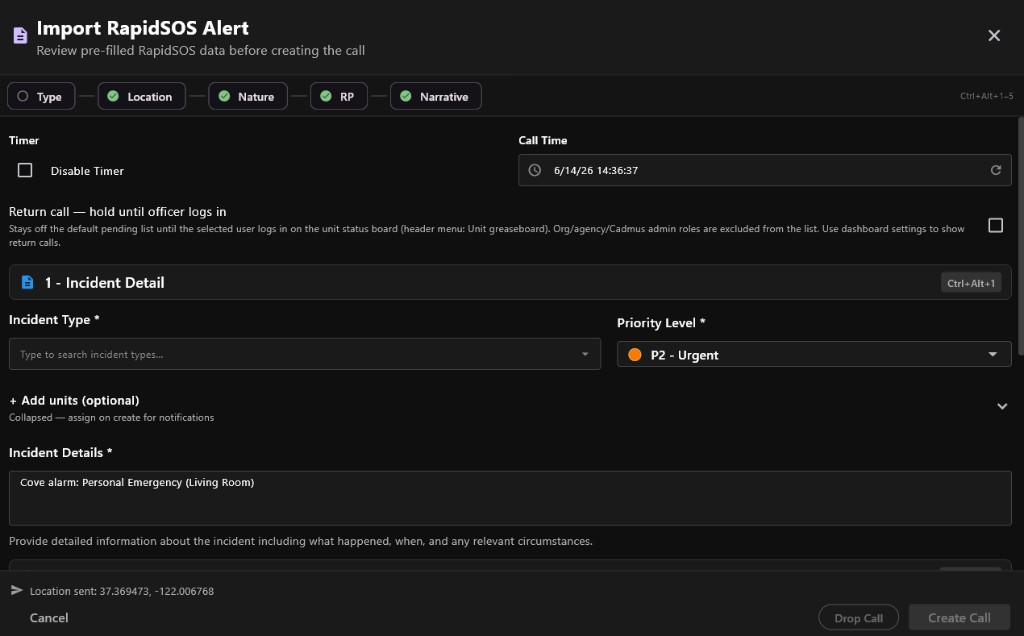This screenshot has height=636, width=1024.
Task: Click the orange P2 priority color dot
Action: [x=634, y=355]
